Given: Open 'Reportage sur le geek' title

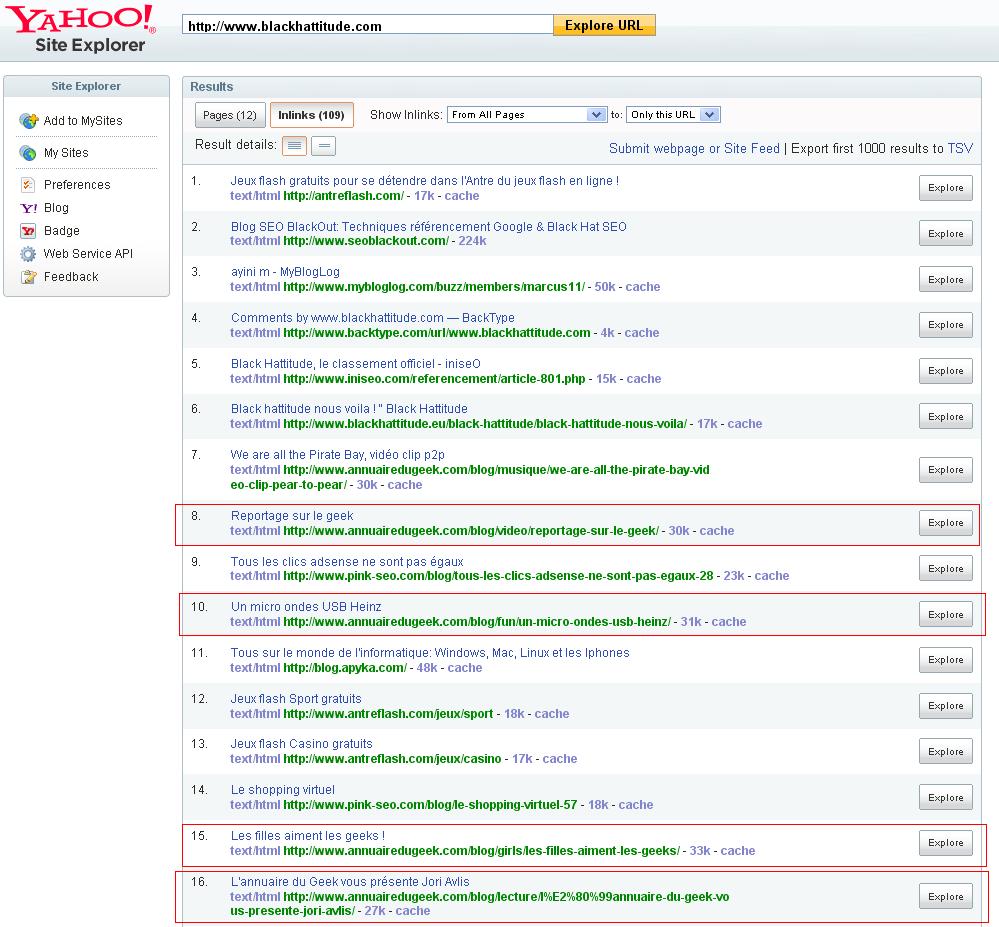Looking at the screenshot, I should [292, 516].
